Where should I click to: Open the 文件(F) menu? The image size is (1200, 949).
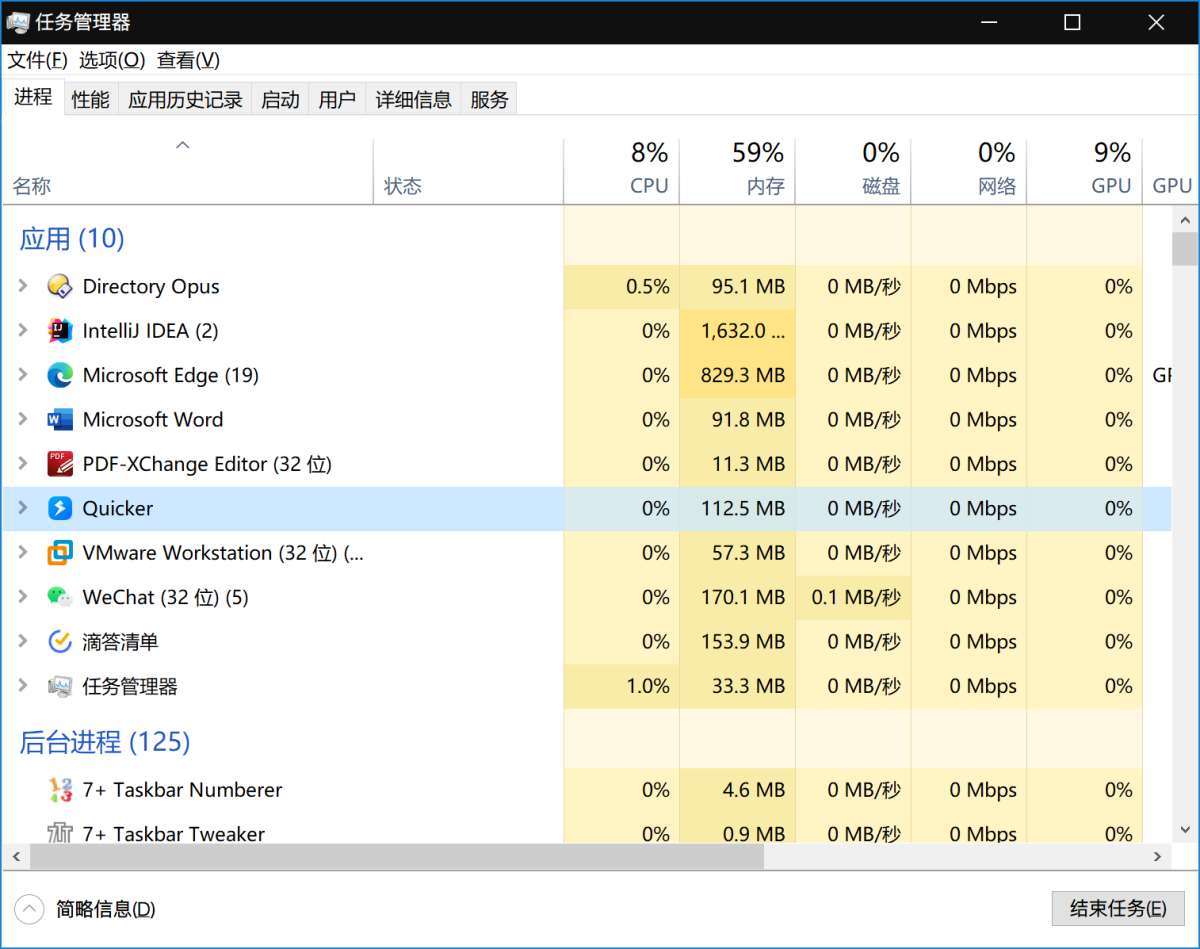[x=38, y=60]
